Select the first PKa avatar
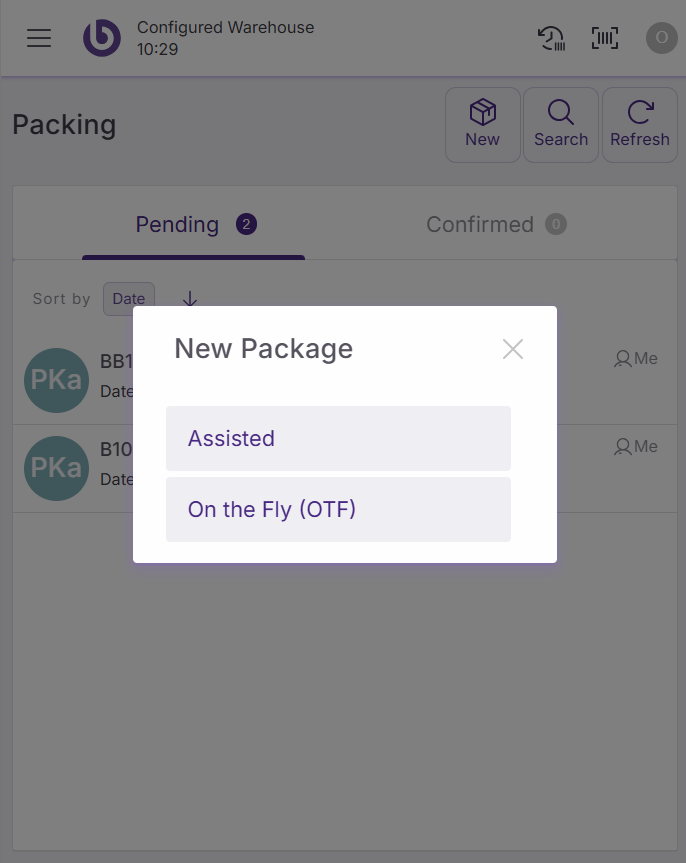The height and width of the screenshot is (863, 686). tap(56, 380)
